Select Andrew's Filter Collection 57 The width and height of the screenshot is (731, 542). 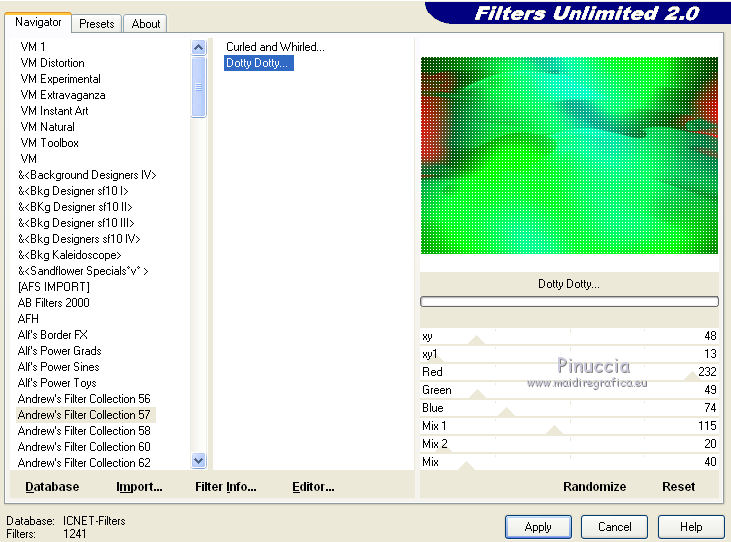click(x=84, y=415)
